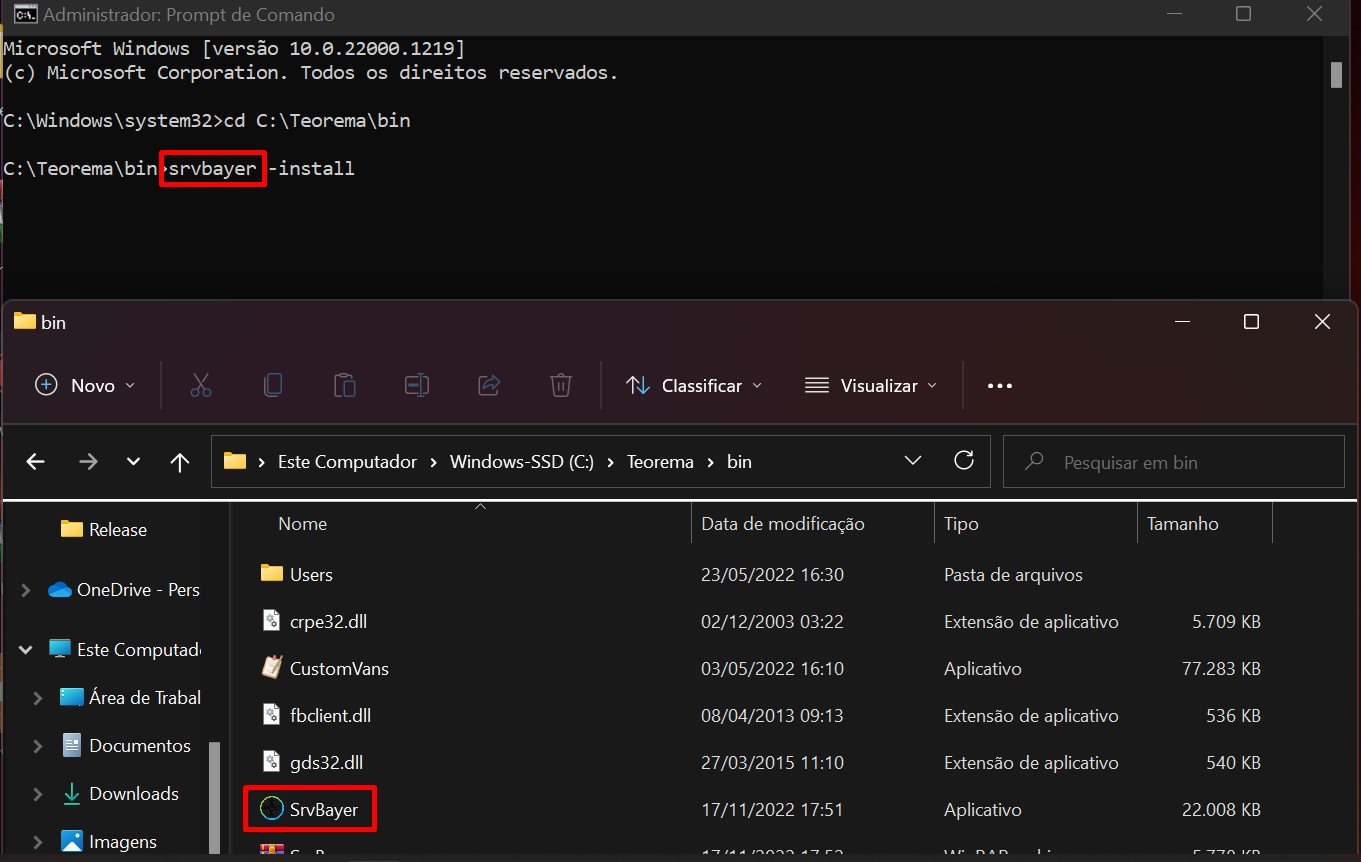Click the SrvBayer application icon
This screenshot has width=1361, height=862.
(x=271, y=809)
